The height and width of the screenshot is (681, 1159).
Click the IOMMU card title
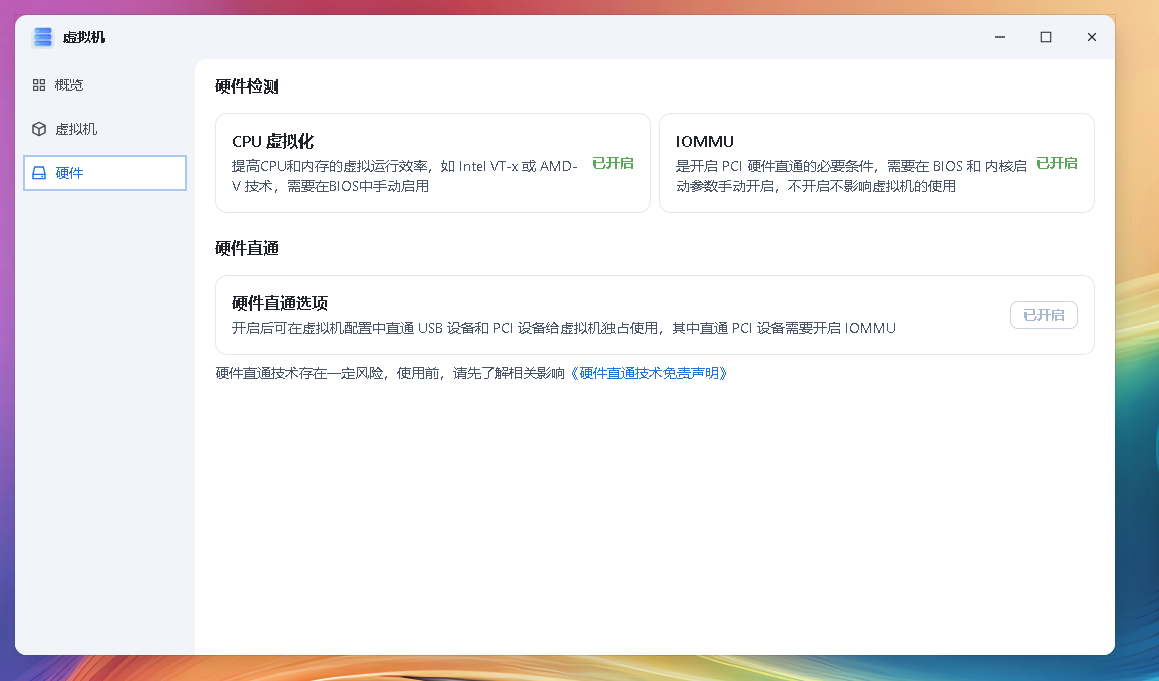point(704,142)
